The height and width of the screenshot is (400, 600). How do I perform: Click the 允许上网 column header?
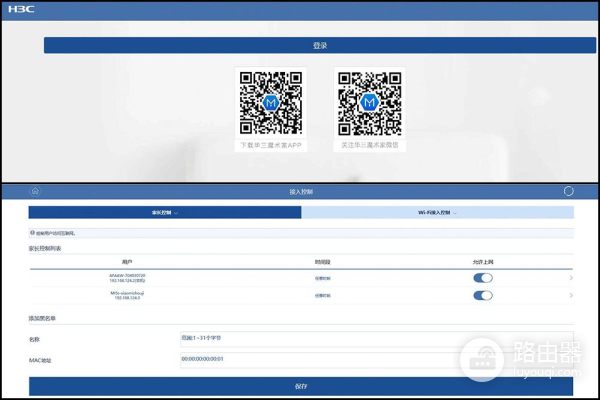[483, 262]
